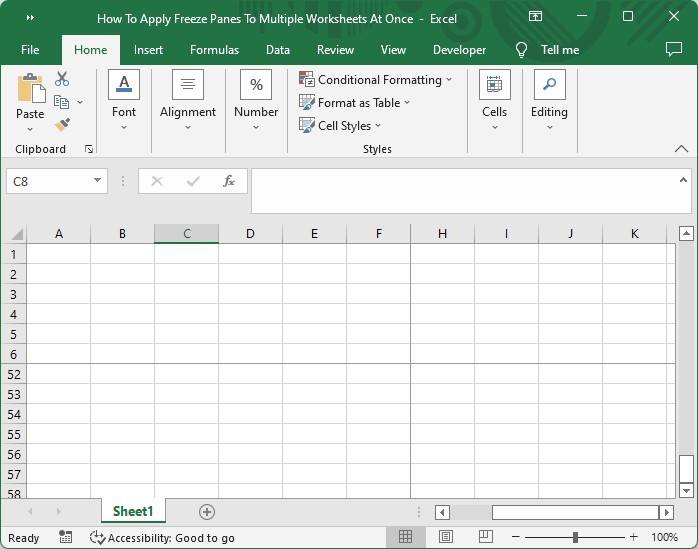Open the Comments speech bubble icon
This screenshot has width=698, height=549.
tap(674, 49)
